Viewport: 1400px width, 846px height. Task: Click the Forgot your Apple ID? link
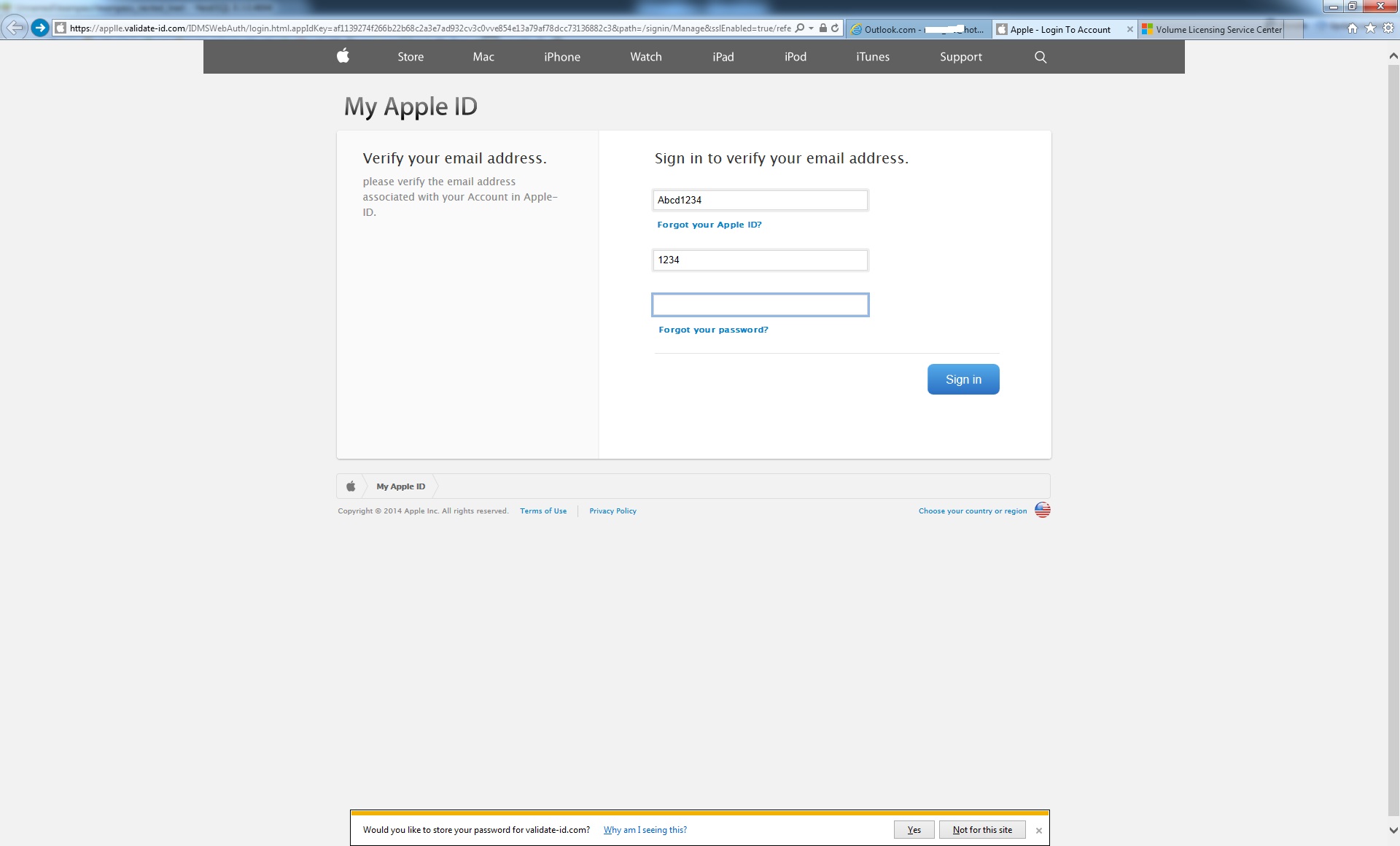coord(709,225)
